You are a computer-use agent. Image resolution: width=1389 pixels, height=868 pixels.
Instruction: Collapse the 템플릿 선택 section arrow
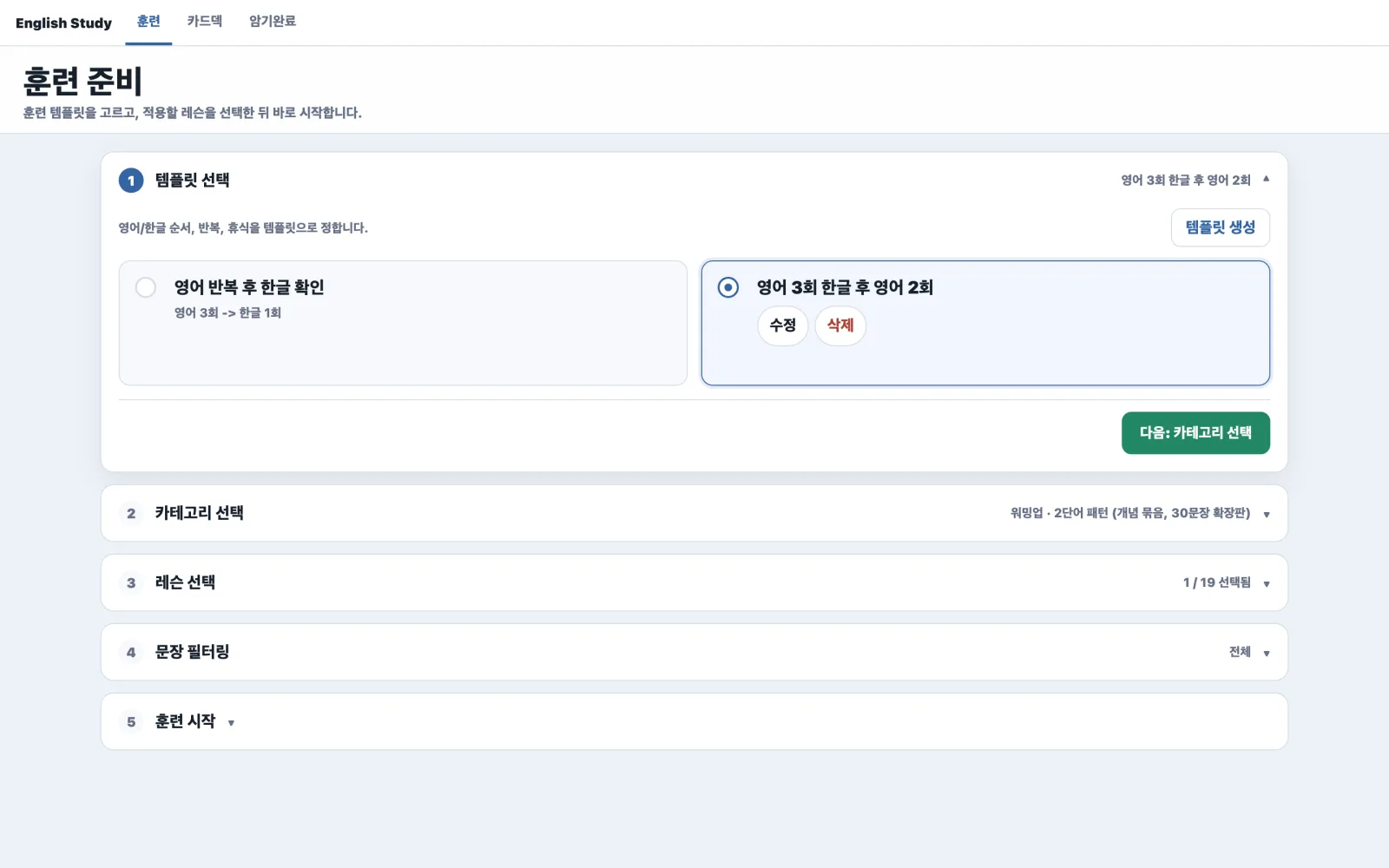tap(1266, 179)
